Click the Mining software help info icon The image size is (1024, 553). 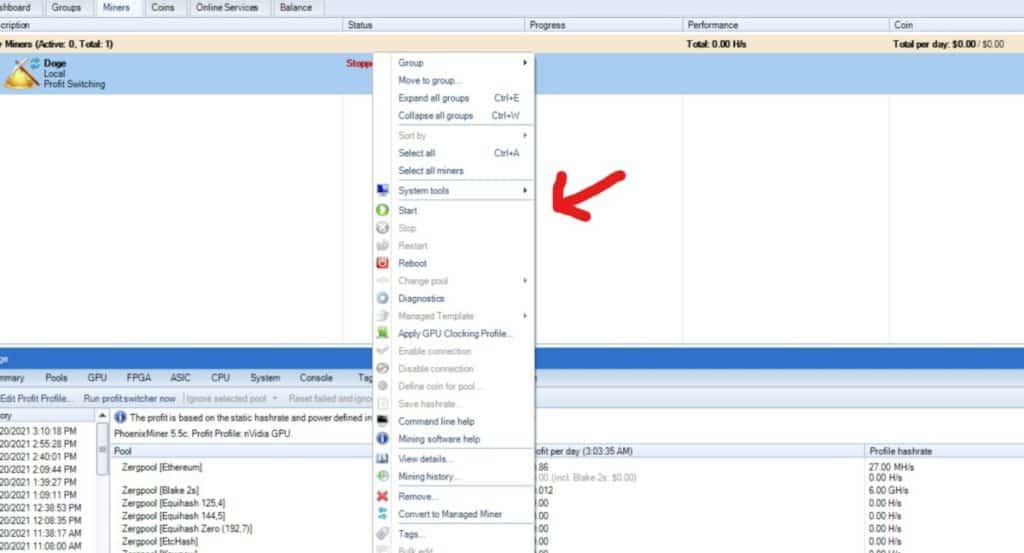coord(383,438)
